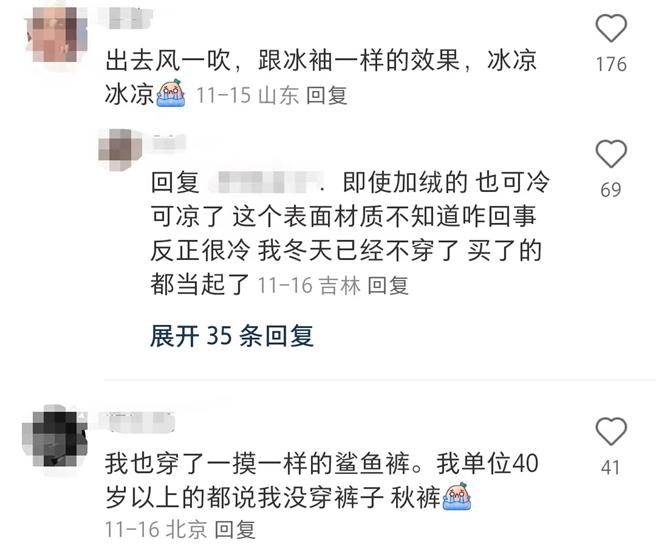Reply to the 11-16 北京 comment
Screen dimensions: 656x557
[x=235, y=530]
